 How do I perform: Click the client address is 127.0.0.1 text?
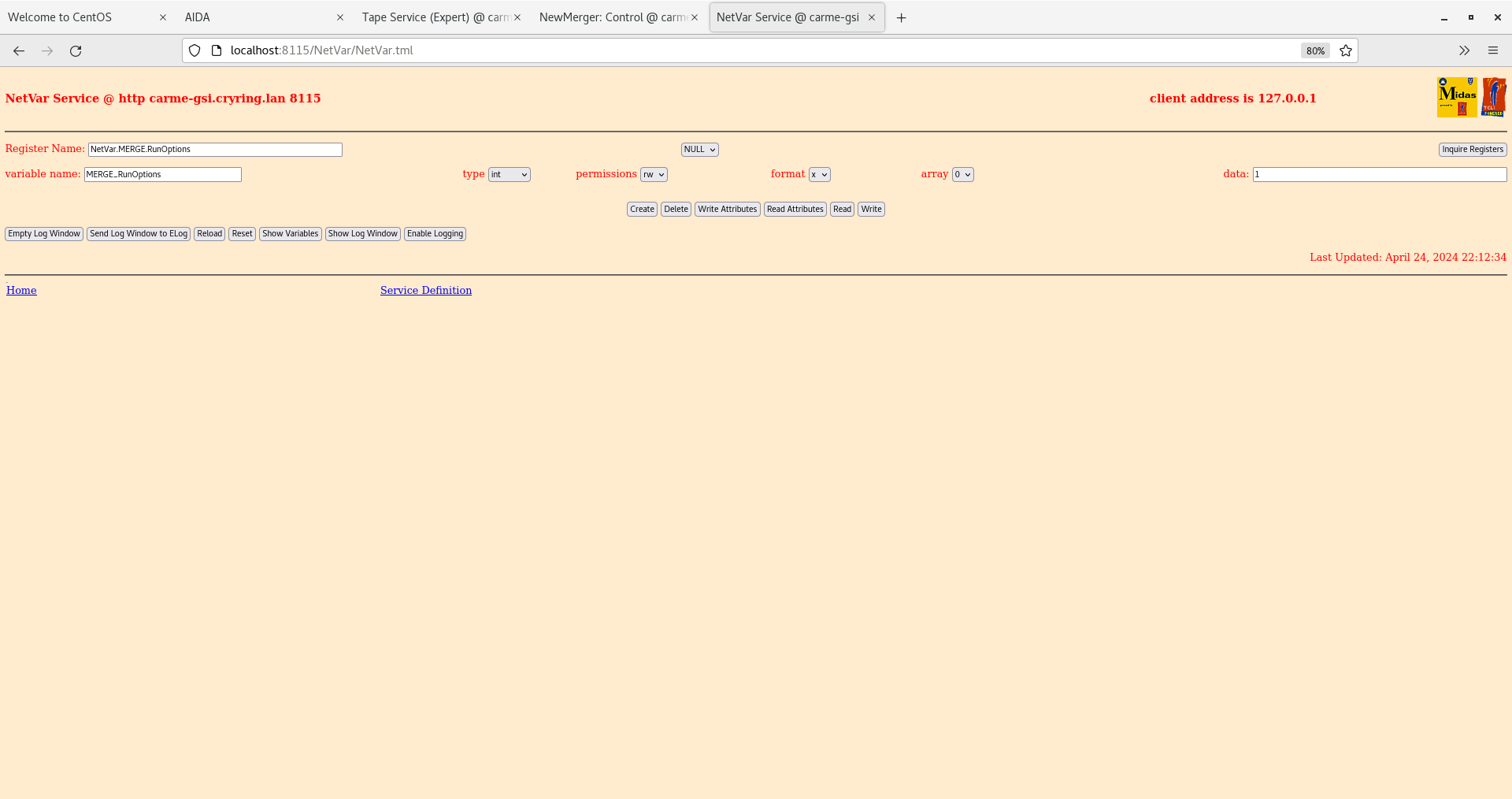coord(1233,98)
